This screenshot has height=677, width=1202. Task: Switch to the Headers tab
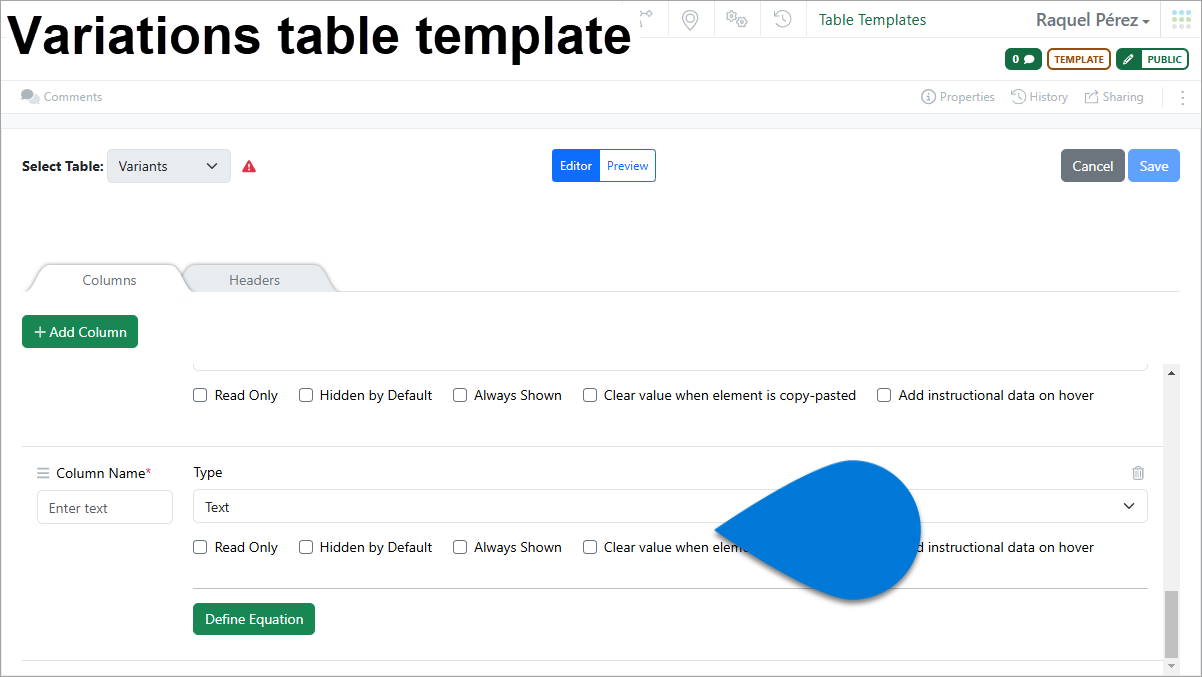[254, 280]
